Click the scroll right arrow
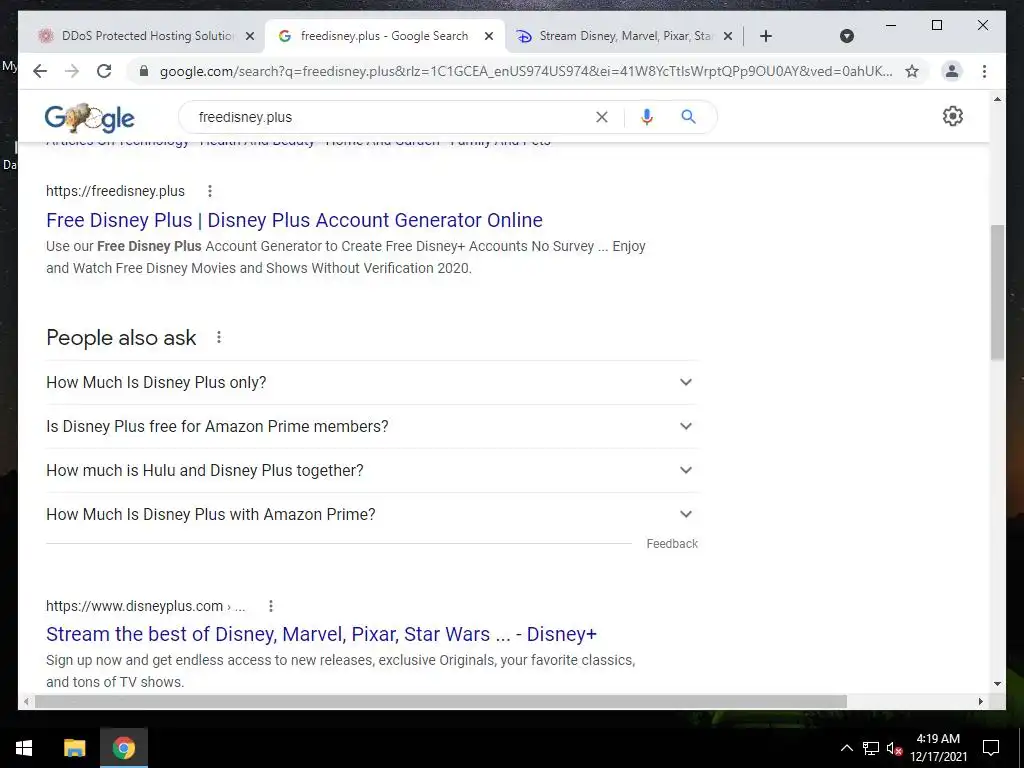 point(980,701)
